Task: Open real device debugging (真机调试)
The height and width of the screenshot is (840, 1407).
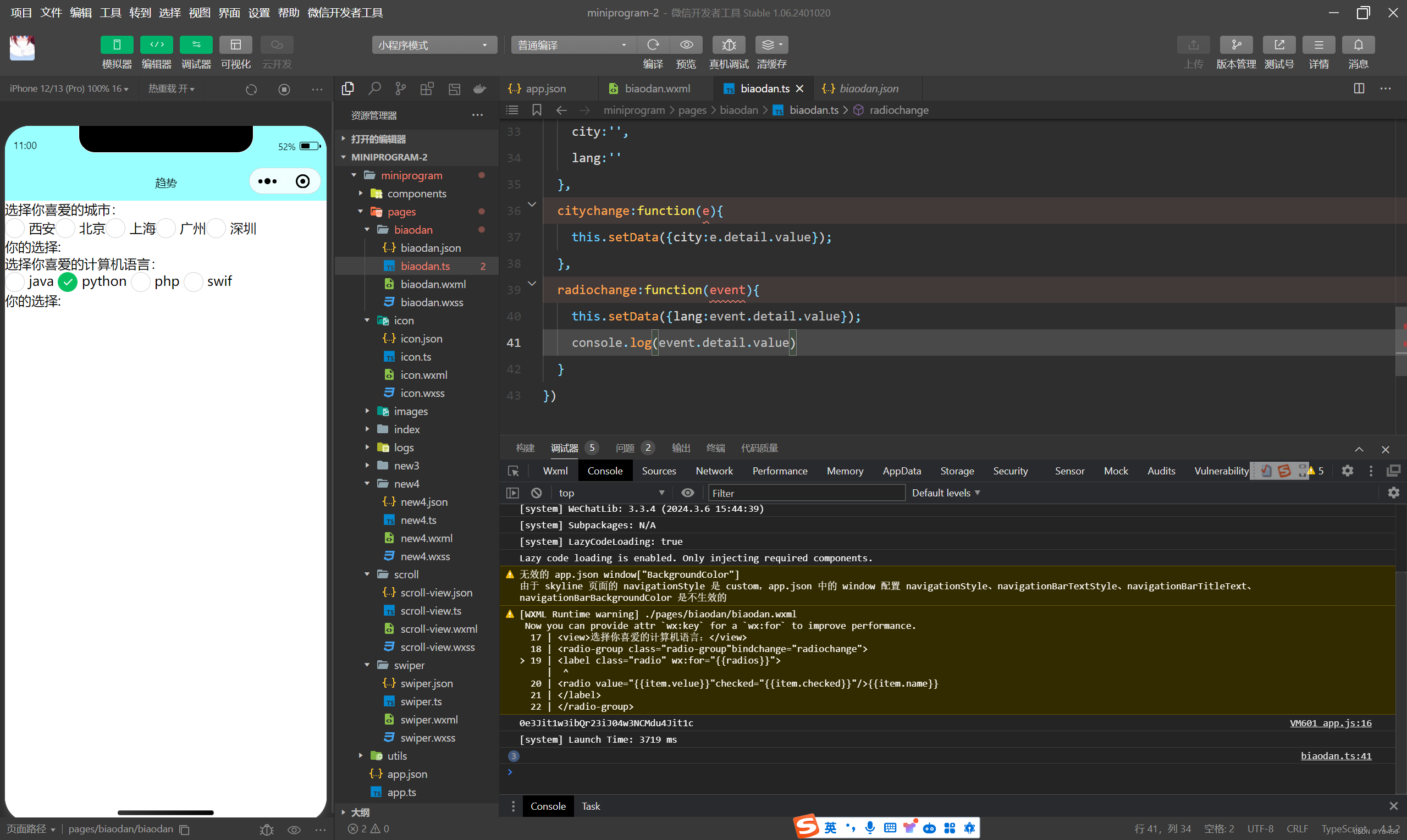Action: click(x=729, y=45)
